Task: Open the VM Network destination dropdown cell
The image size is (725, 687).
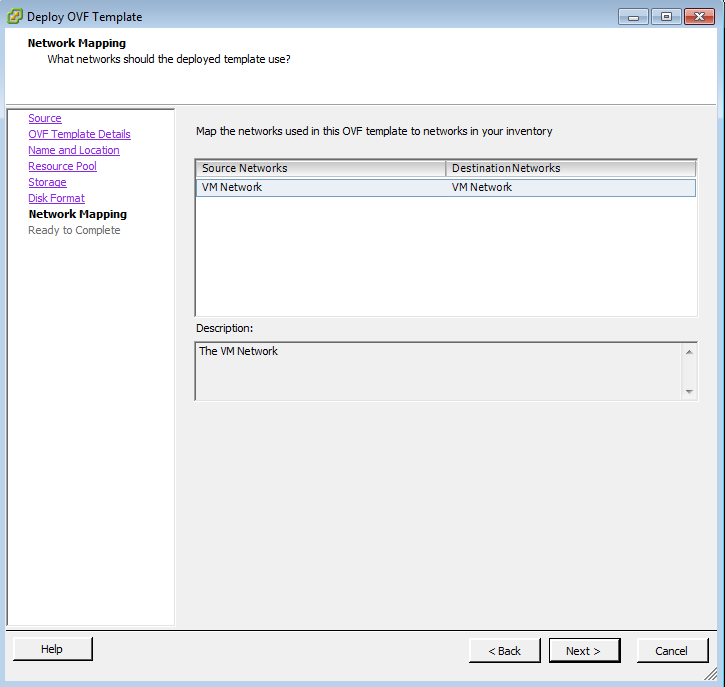Action: (x=571, y=187)
